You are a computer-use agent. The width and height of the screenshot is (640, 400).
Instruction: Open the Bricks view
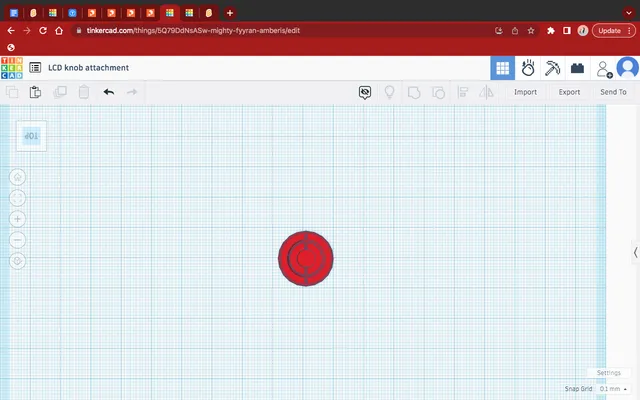point(577,68)
